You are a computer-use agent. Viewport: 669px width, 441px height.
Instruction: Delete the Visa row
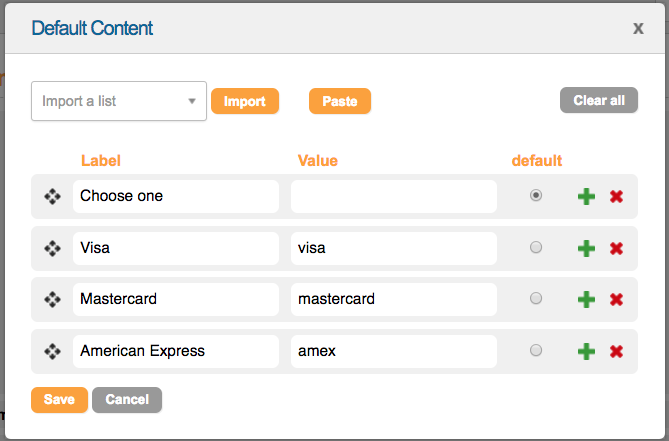point(616,248)
